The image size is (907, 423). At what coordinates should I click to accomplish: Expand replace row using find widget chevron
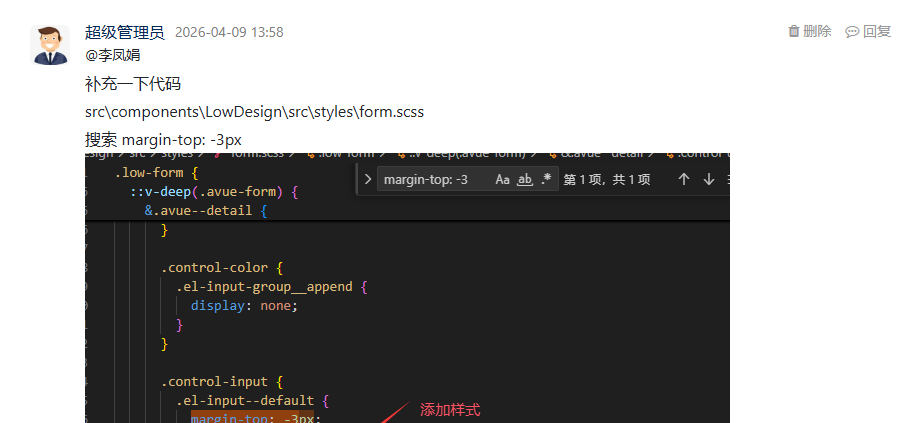click(x=368, y=179)
